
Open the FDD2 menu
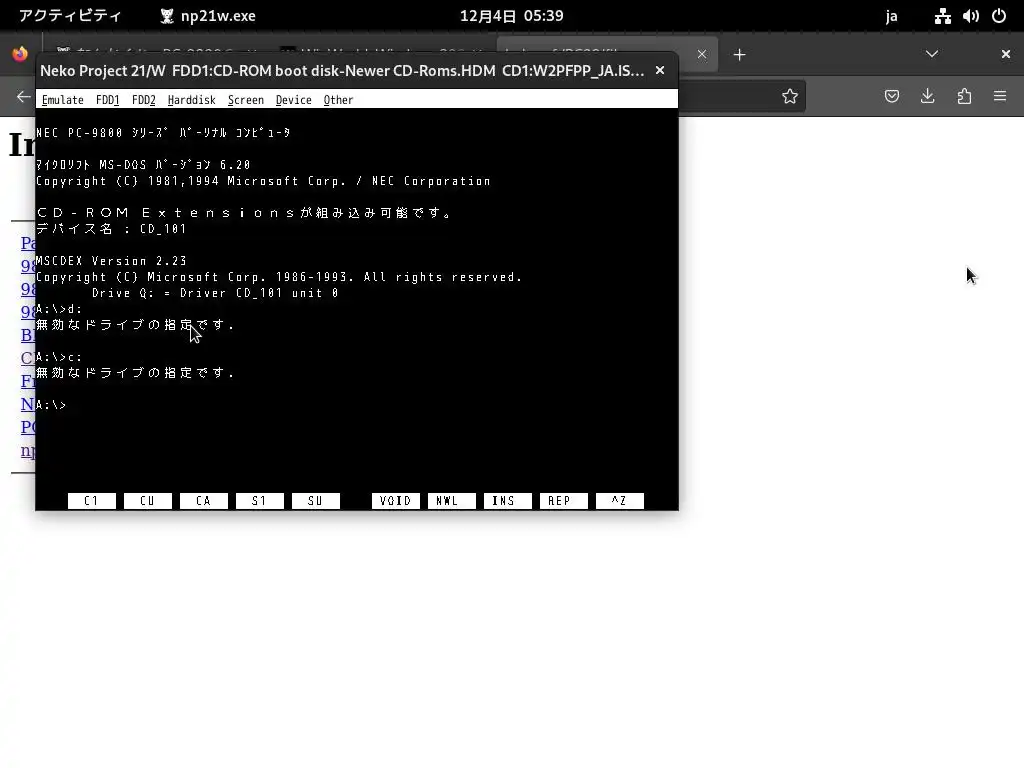(x=144, y=100)
